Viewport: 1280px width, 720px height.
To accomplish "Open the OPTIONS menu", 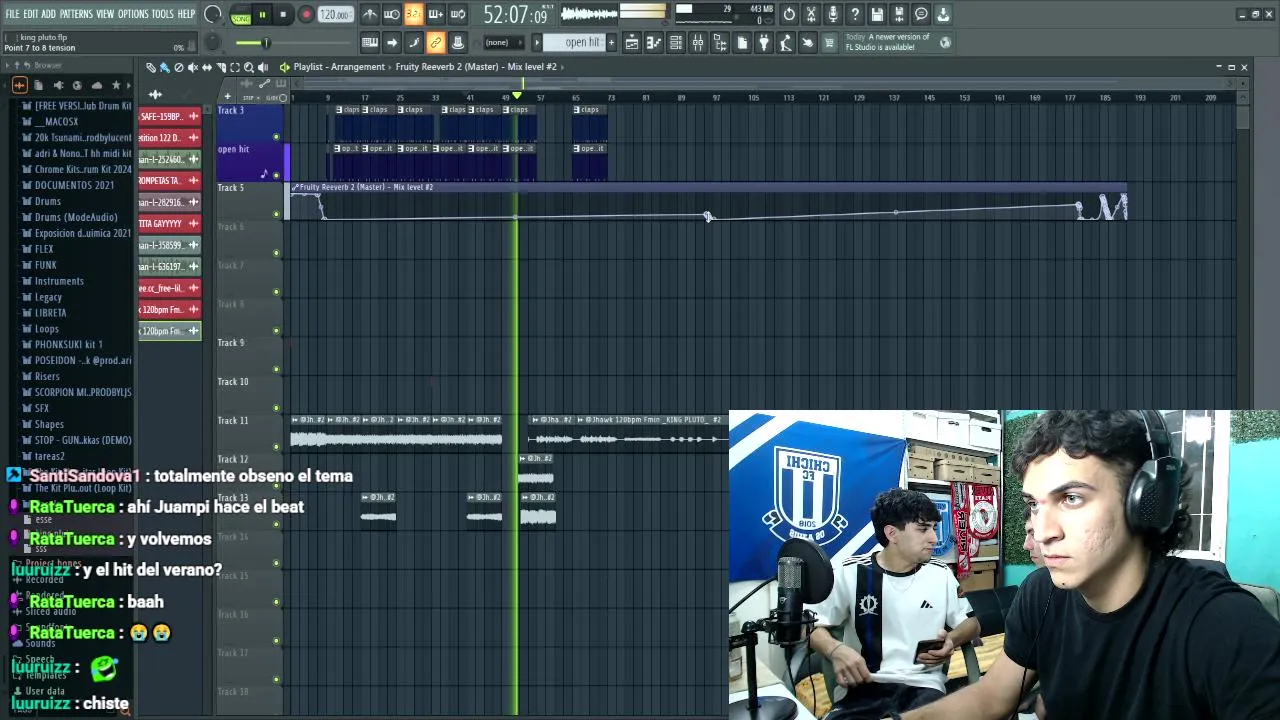I will tap(132, 14).
